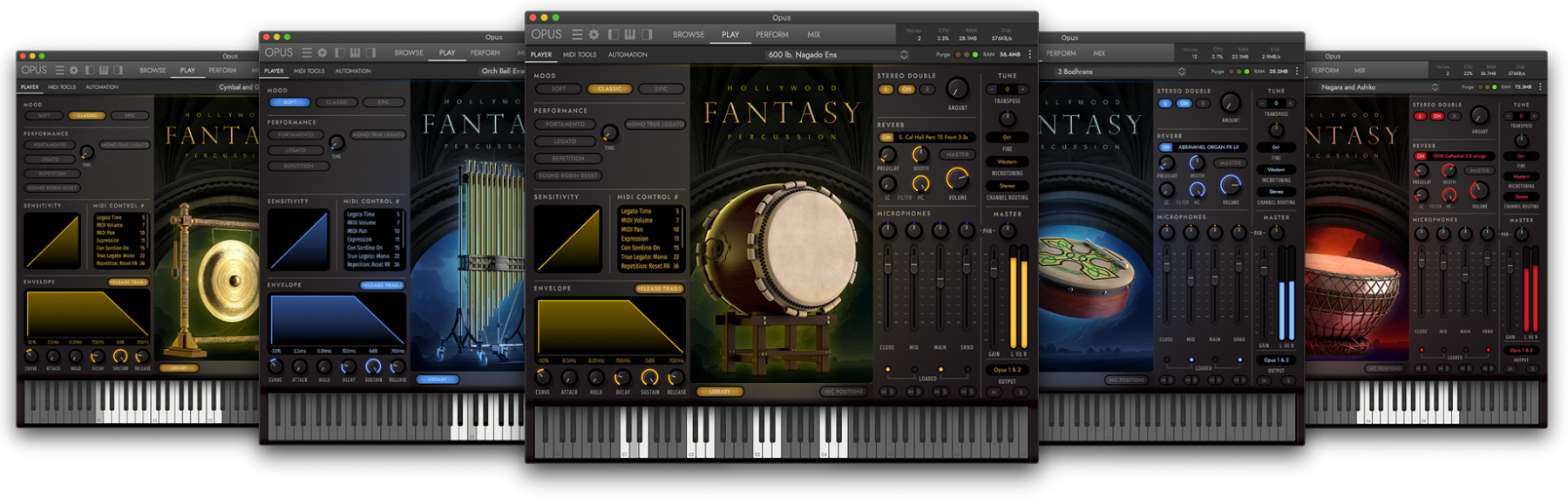Click the envelope Release knob
This screenshot has height=499, width=1568.
(675, 377)
